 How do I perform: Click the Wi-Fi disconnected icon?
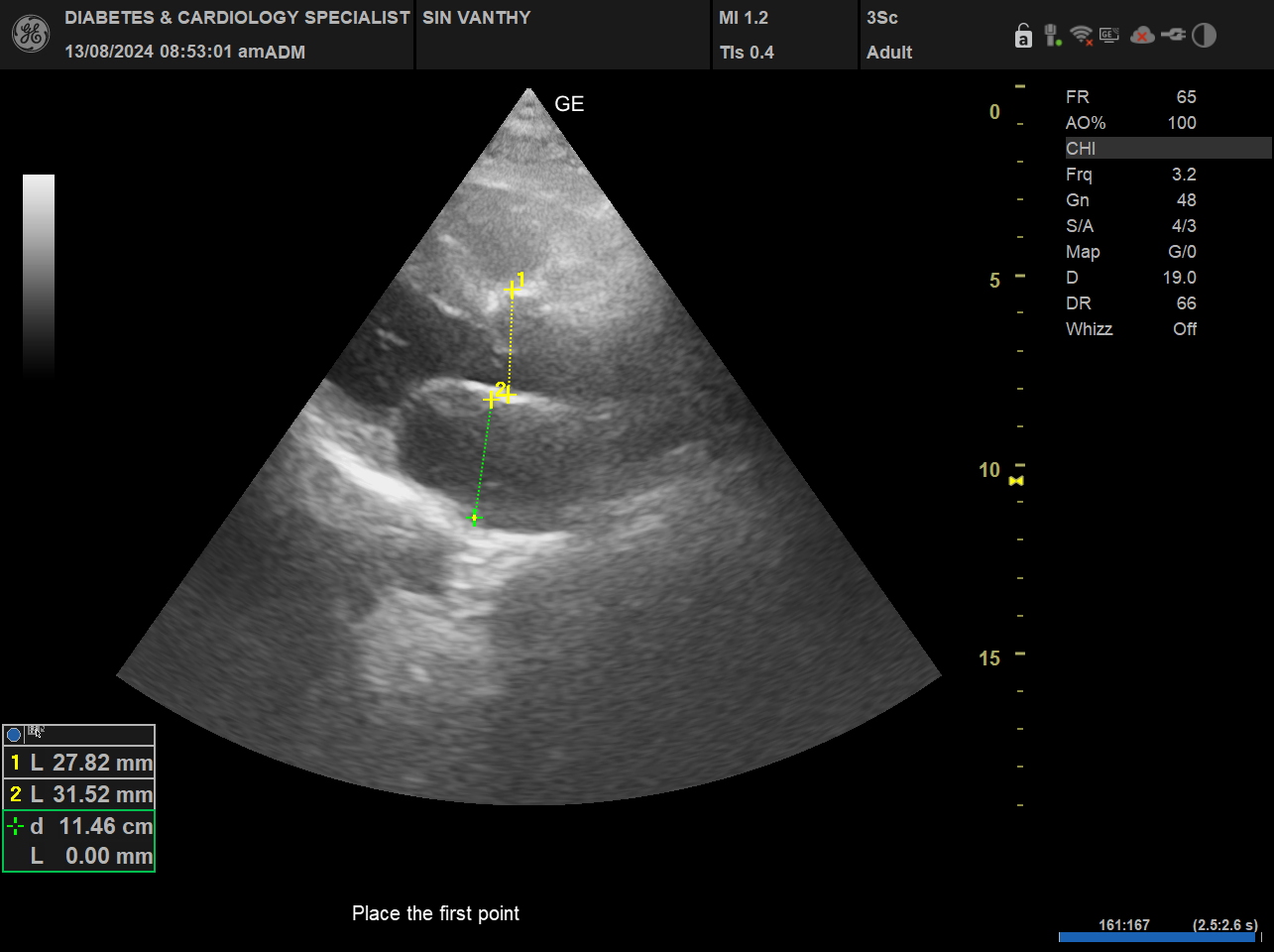pos(1082,36)
